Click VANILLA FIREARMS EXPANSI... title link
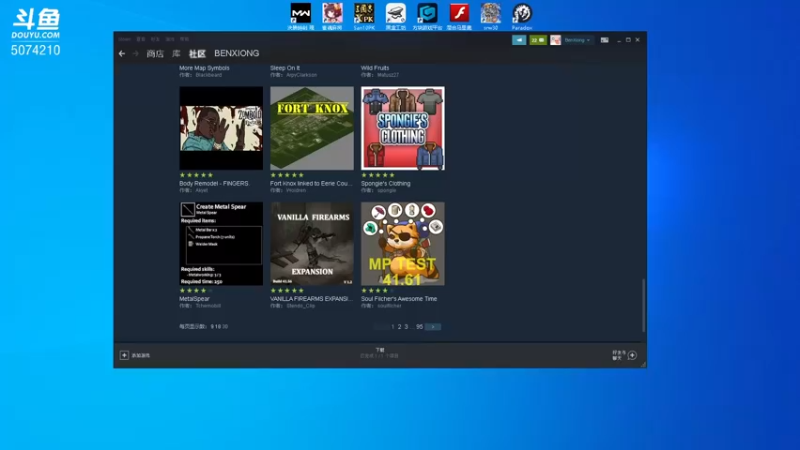This screenshot has width=800, height=450. [311, 298]
